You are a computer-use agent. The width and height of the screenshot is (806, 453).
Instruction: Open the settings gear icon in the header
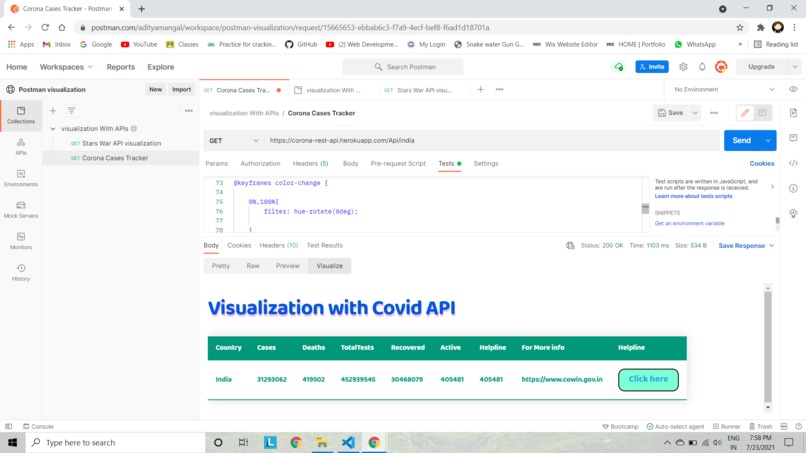coord(683,67)
